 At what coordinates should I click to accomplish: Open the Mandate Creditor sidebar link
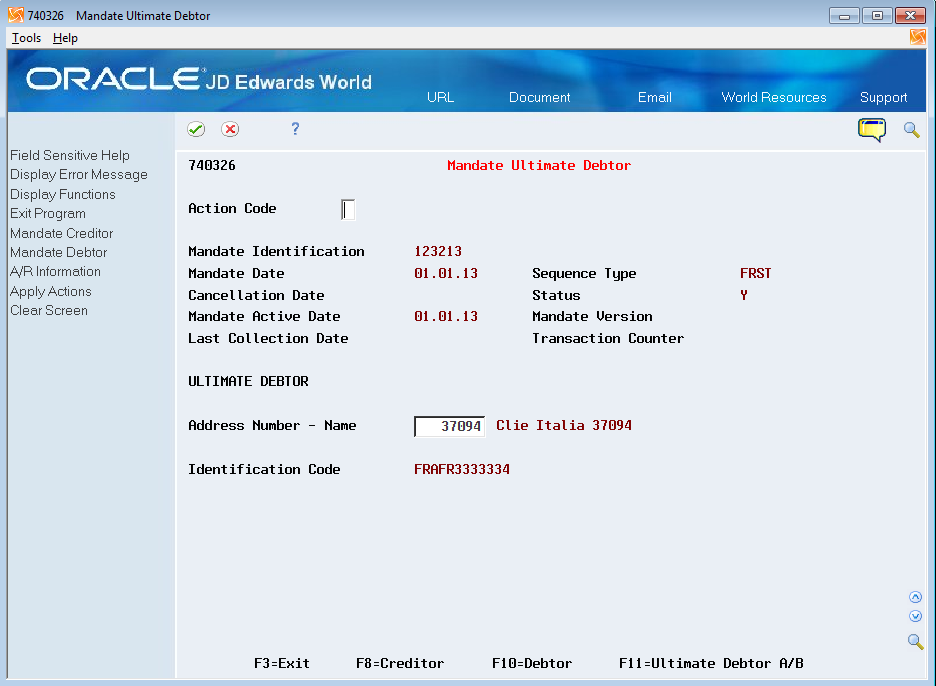[61, 233]
